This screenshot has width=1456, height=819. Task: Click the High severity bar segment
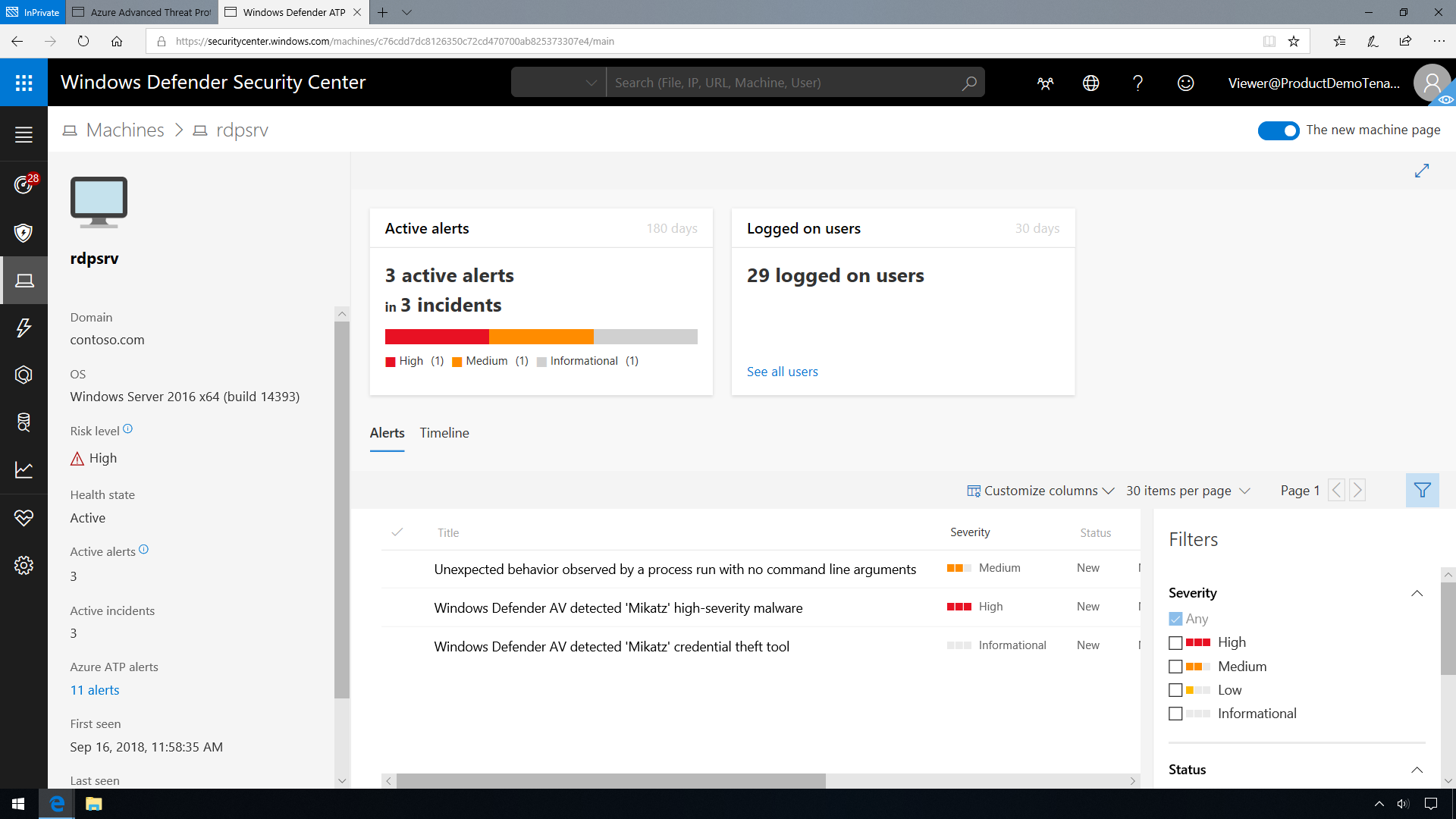click(436, 336)
